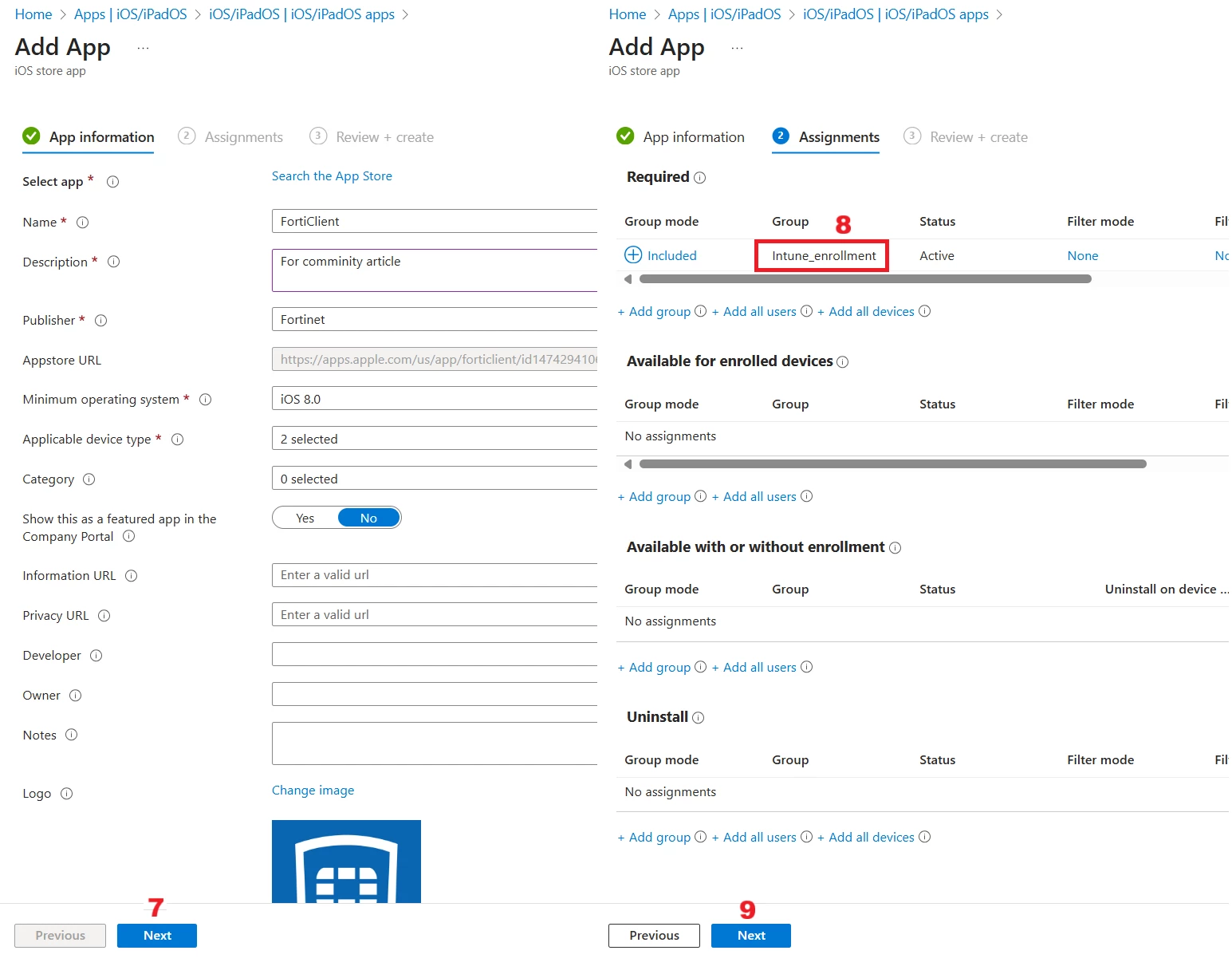The width and height of the screenshot is (1232, 978).
Task: Click Change image link
Action: click(313, 791)
